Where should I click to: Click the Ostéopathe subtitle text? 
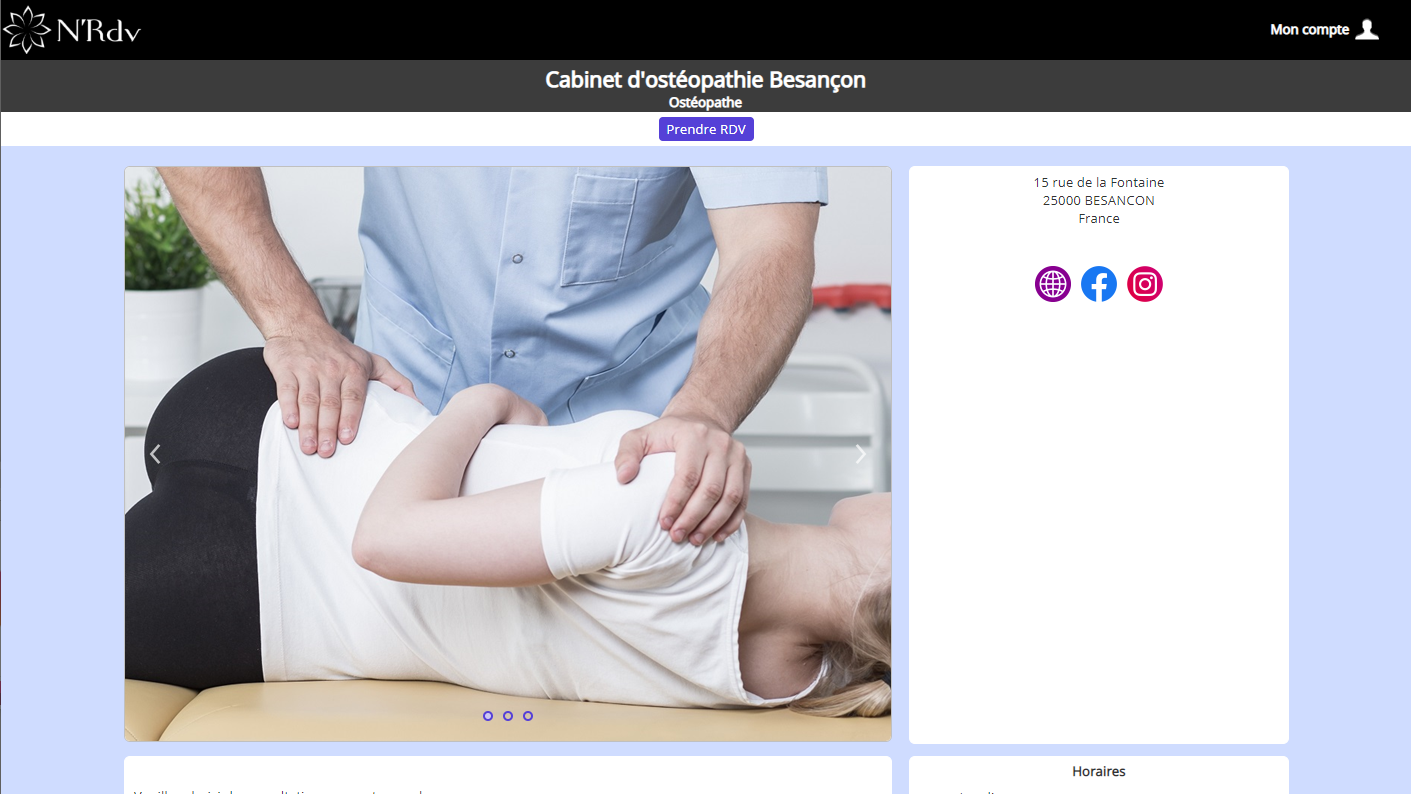tap(705, 102)
